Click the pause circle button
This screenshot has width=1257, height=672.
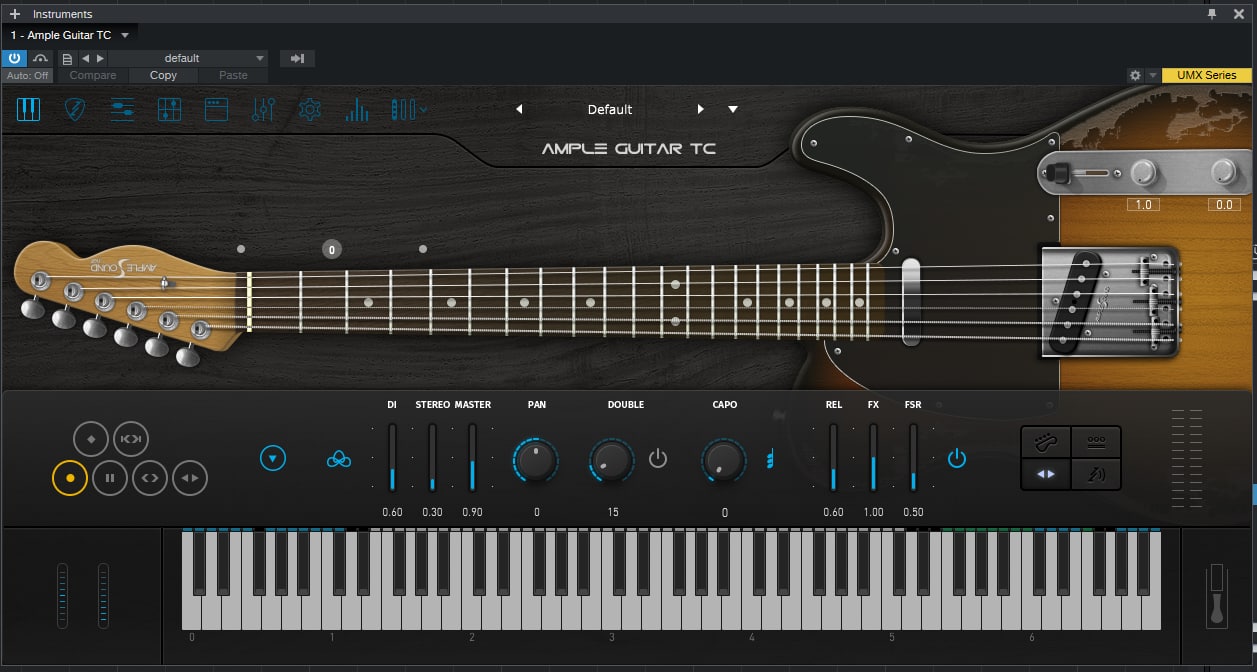pos(110,478)
